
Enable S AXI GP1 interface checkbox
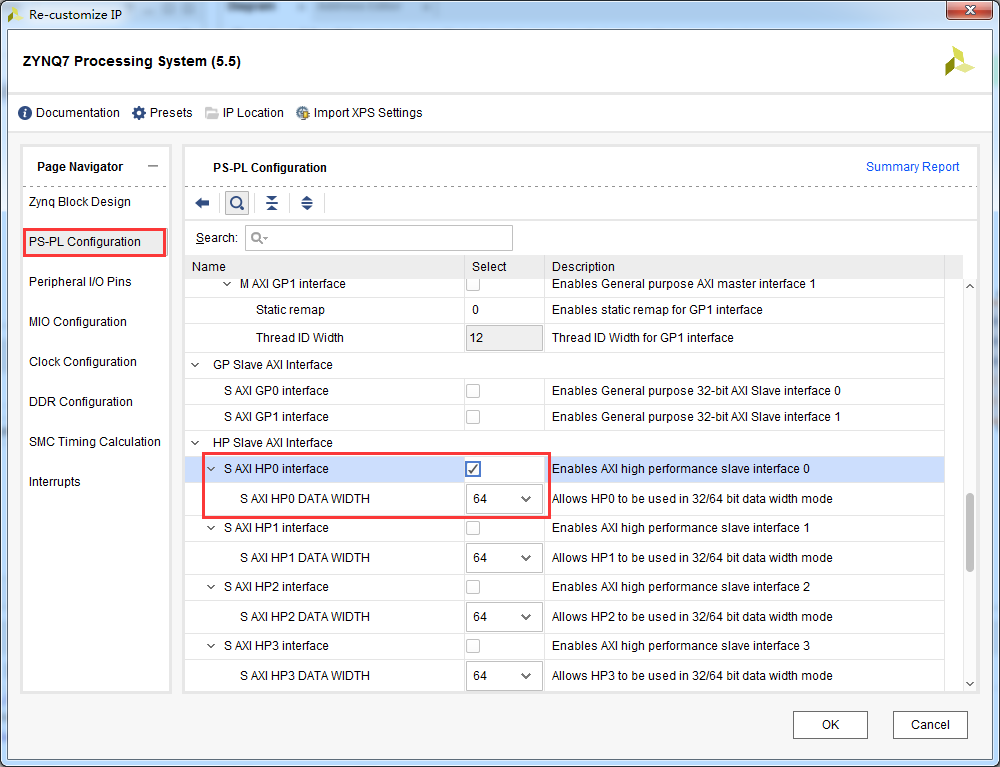473,417
